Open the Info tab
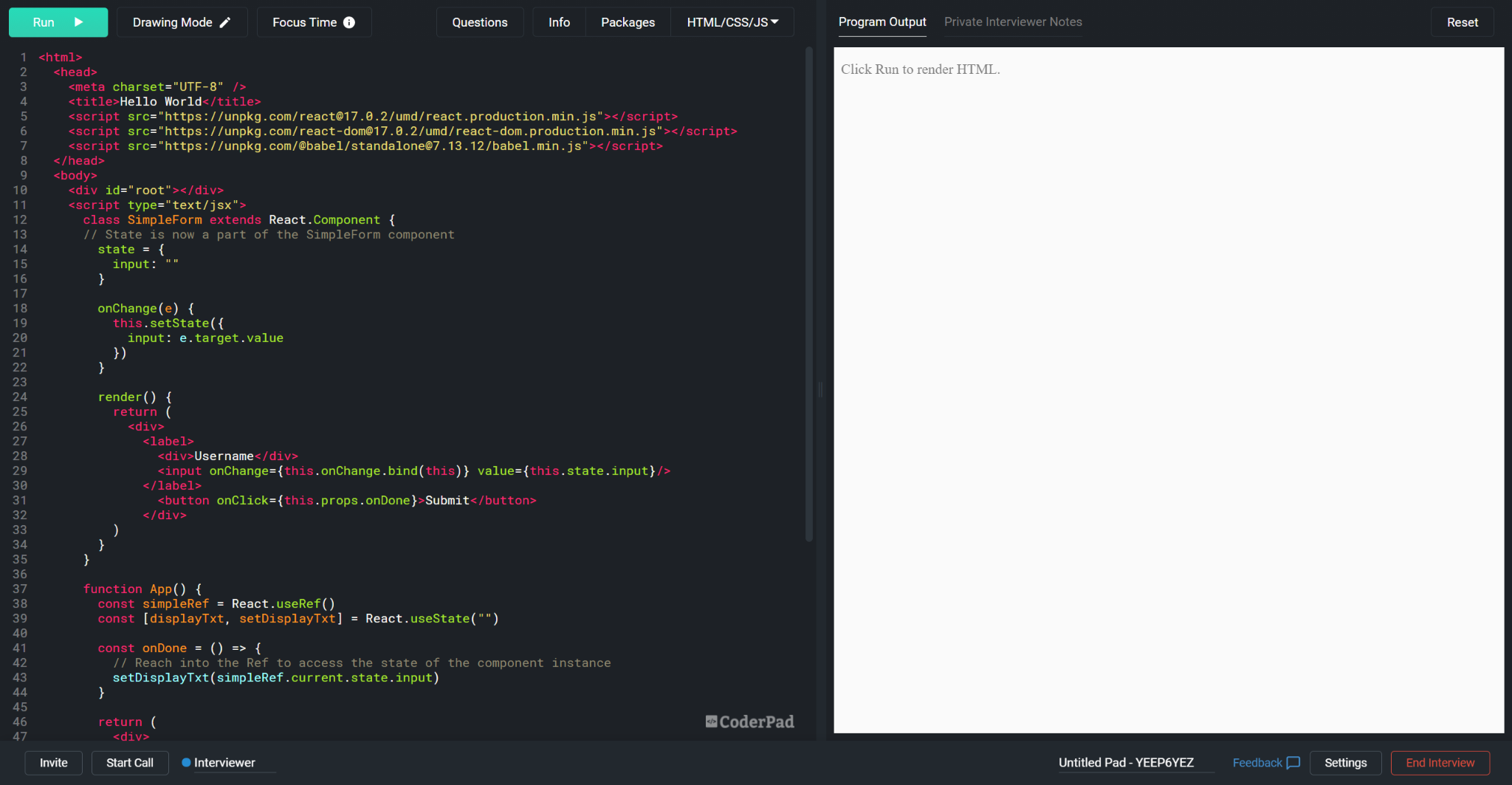Screen dimensions: 1512x785 pyautogui.click(x=559, y=22)
